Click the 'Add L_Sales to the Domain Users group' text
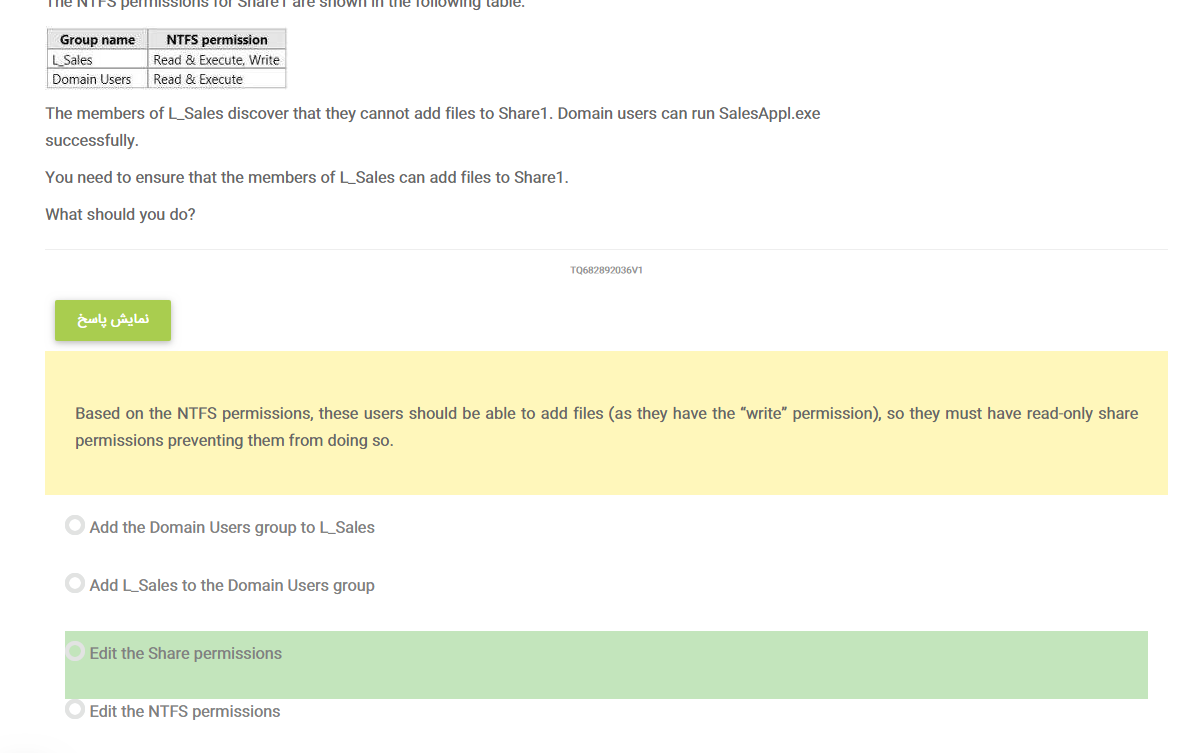The height and width of the screenshot is (753, 1189). click(232, 585)
